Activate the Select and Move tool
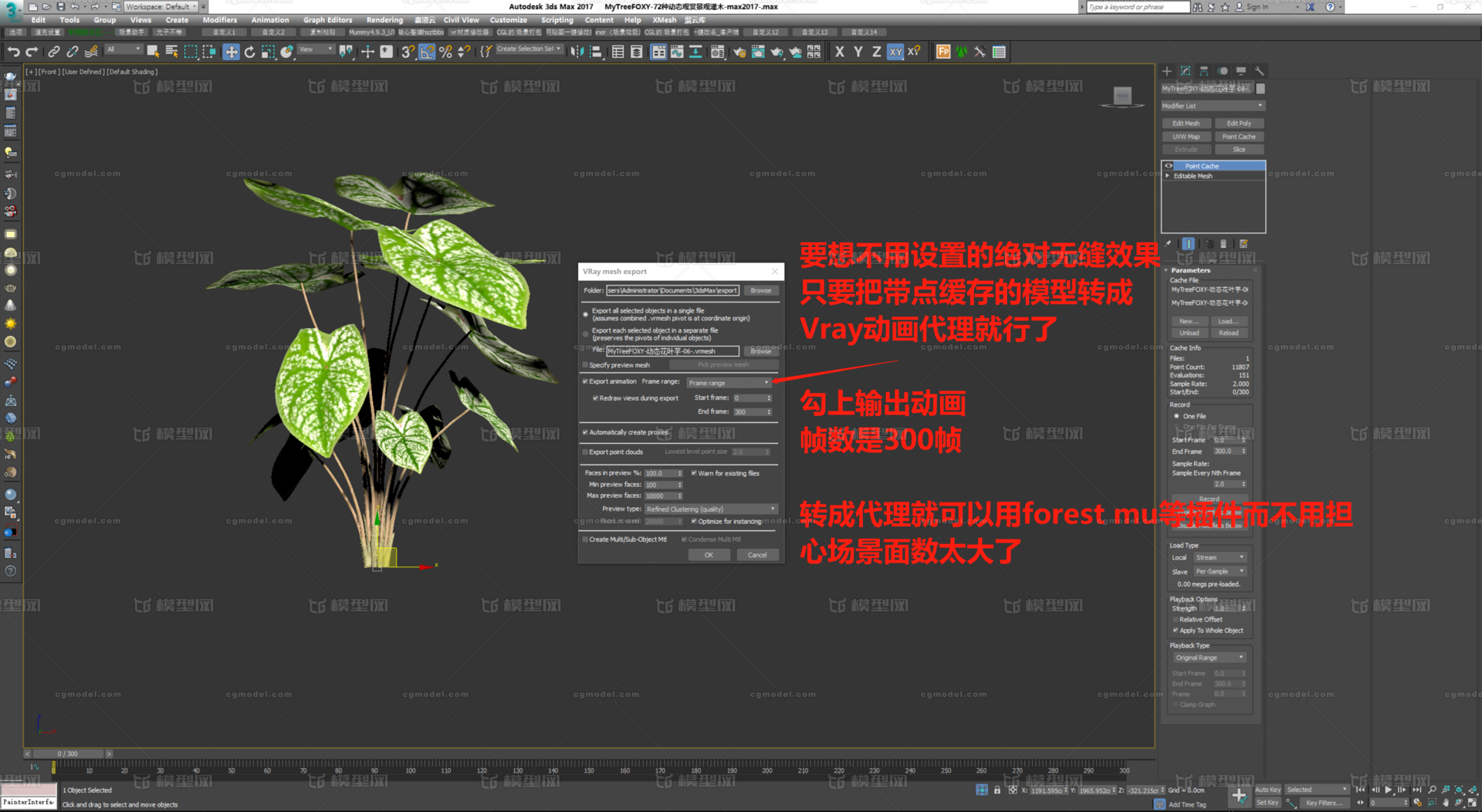This screenshot has height=812, width=1482. pos(231,52)
